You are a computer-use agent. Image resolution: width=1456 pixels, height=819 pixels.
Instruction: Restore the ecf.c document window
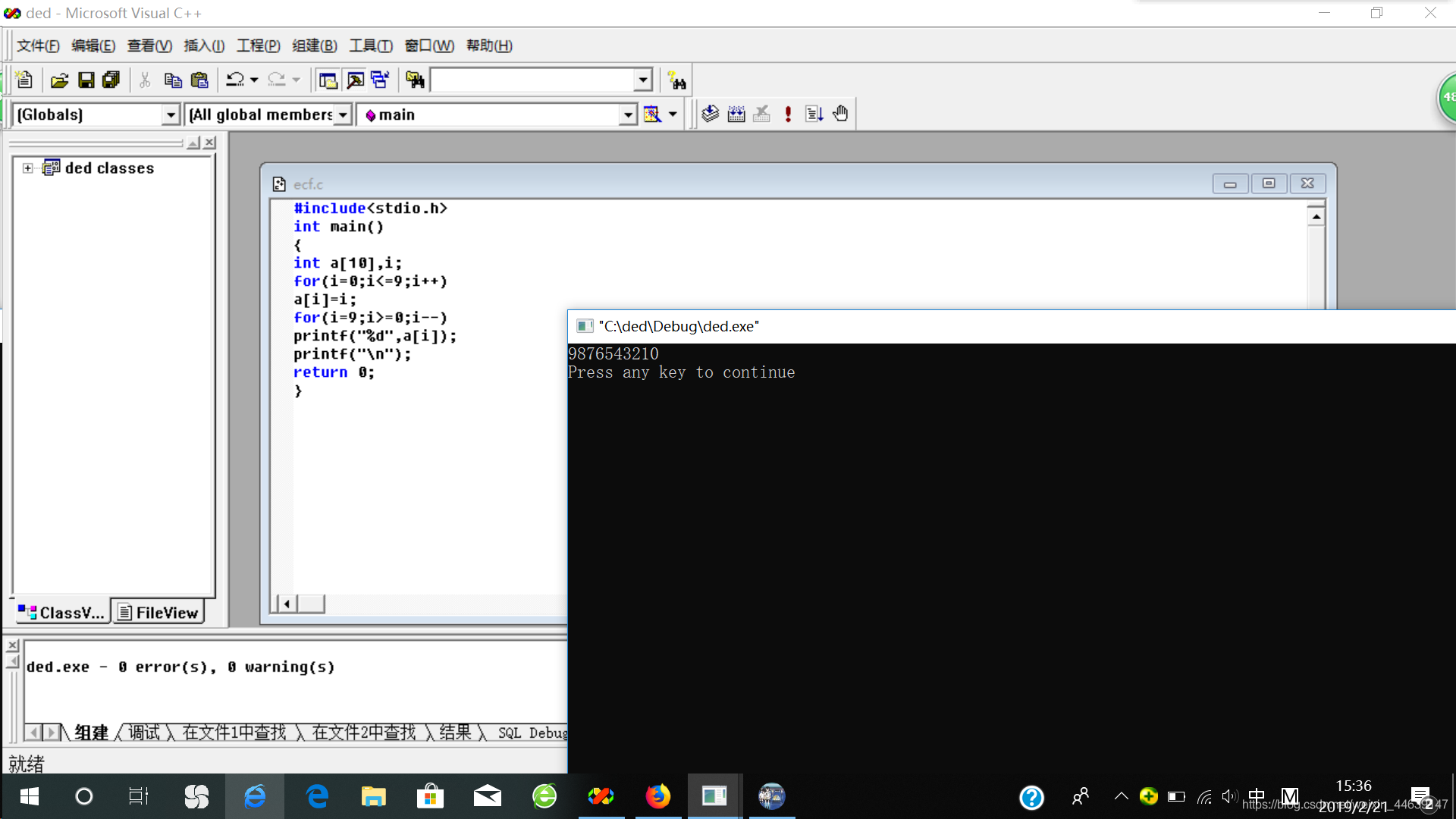(1269, 184)
